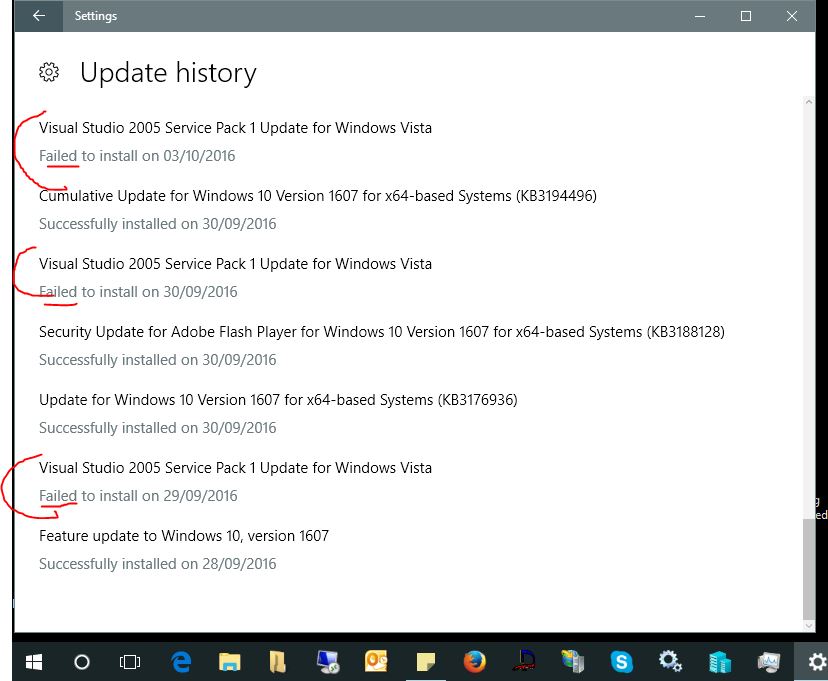
Task: Open the performance monitor taskbar icon
Action: click(769, 662)
